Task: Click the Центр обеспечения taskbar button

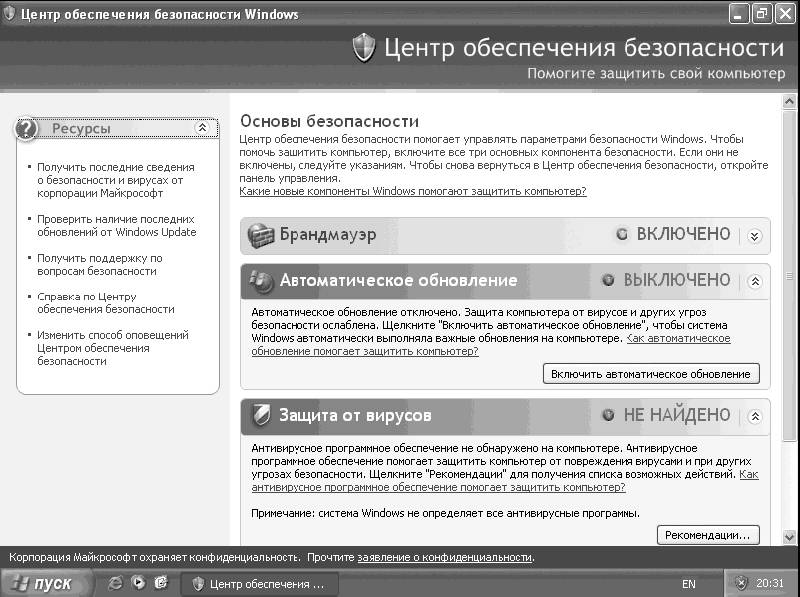Action: click(x=260, y=584)
